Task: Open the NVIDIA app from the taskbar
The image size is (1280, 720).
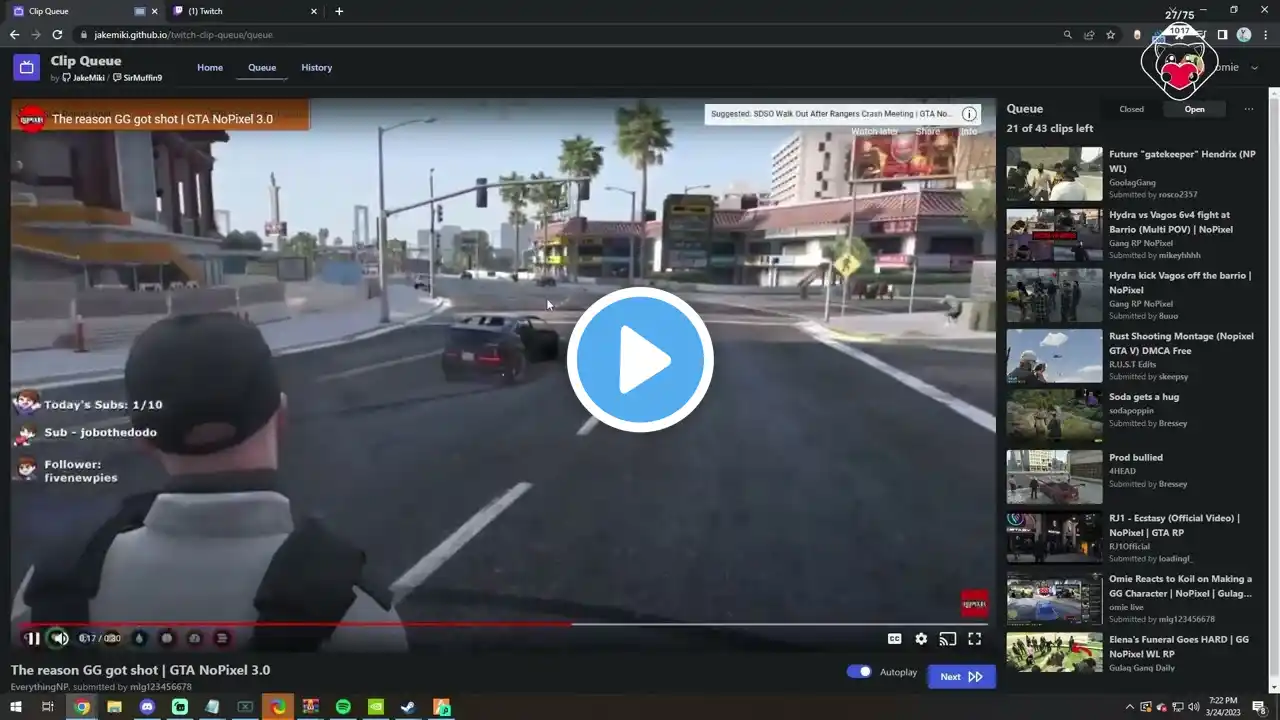Action: (x=376, y=707)
